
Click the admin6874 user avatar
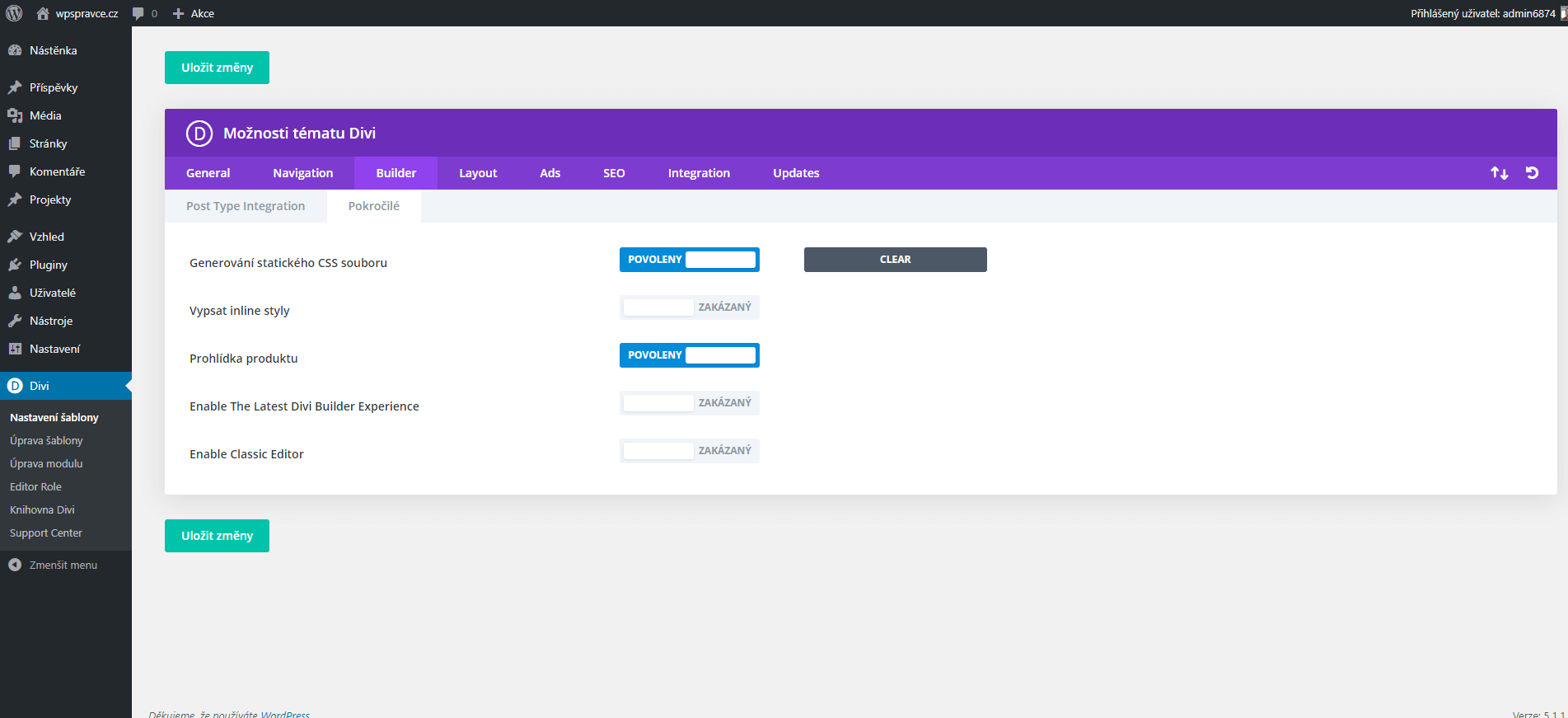pyautogui.click(x=1563, y=13)
